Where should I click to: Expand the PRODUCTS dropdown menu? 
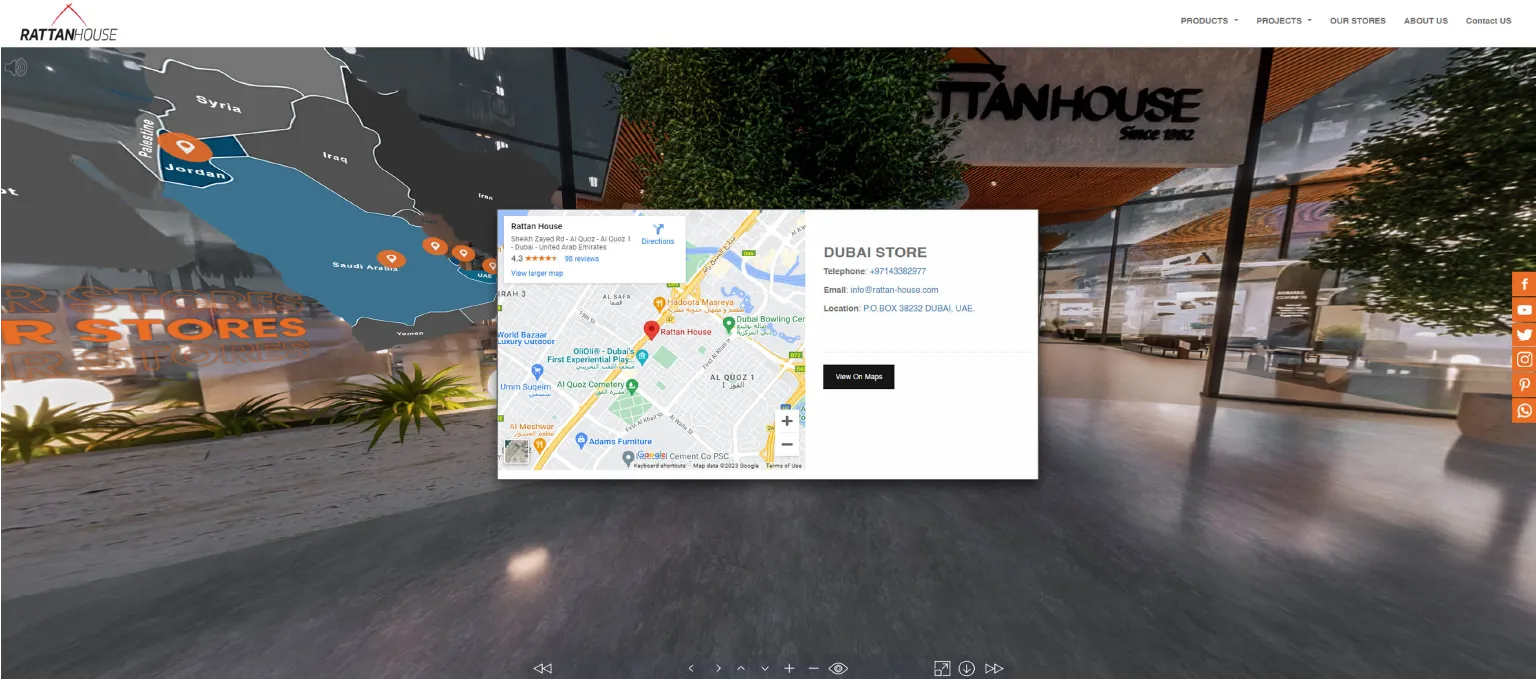(1209, 21)
